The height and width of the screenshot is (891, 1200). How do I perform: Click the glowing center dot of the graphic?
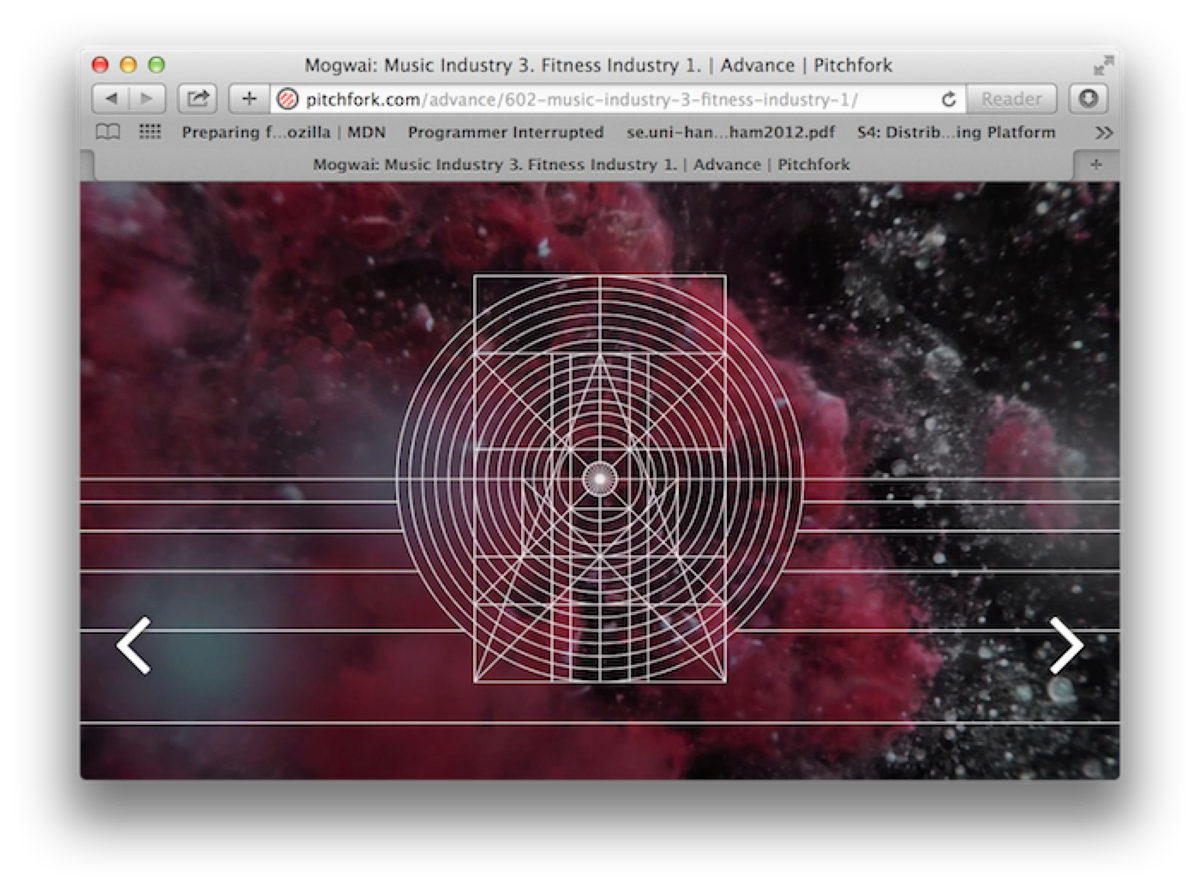599,479
